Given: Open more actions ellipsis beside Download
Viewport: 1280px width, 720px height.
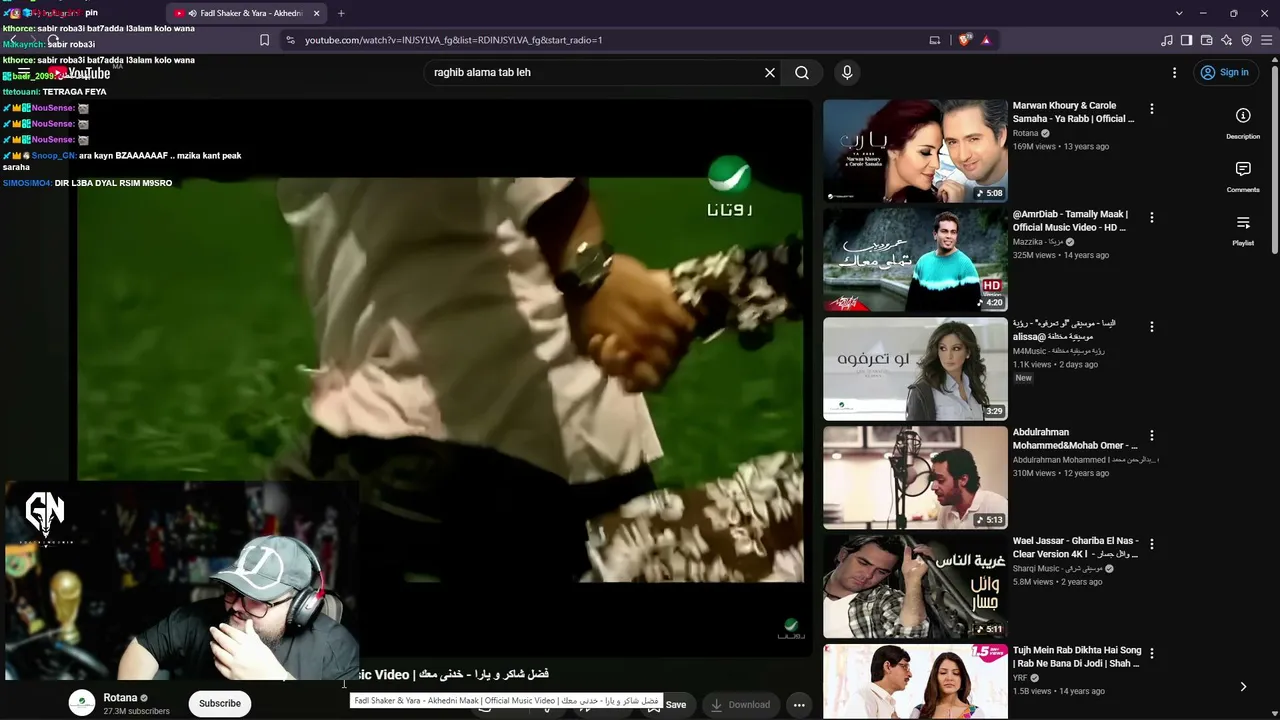Looking at the screenshot, I should [799, 705].
